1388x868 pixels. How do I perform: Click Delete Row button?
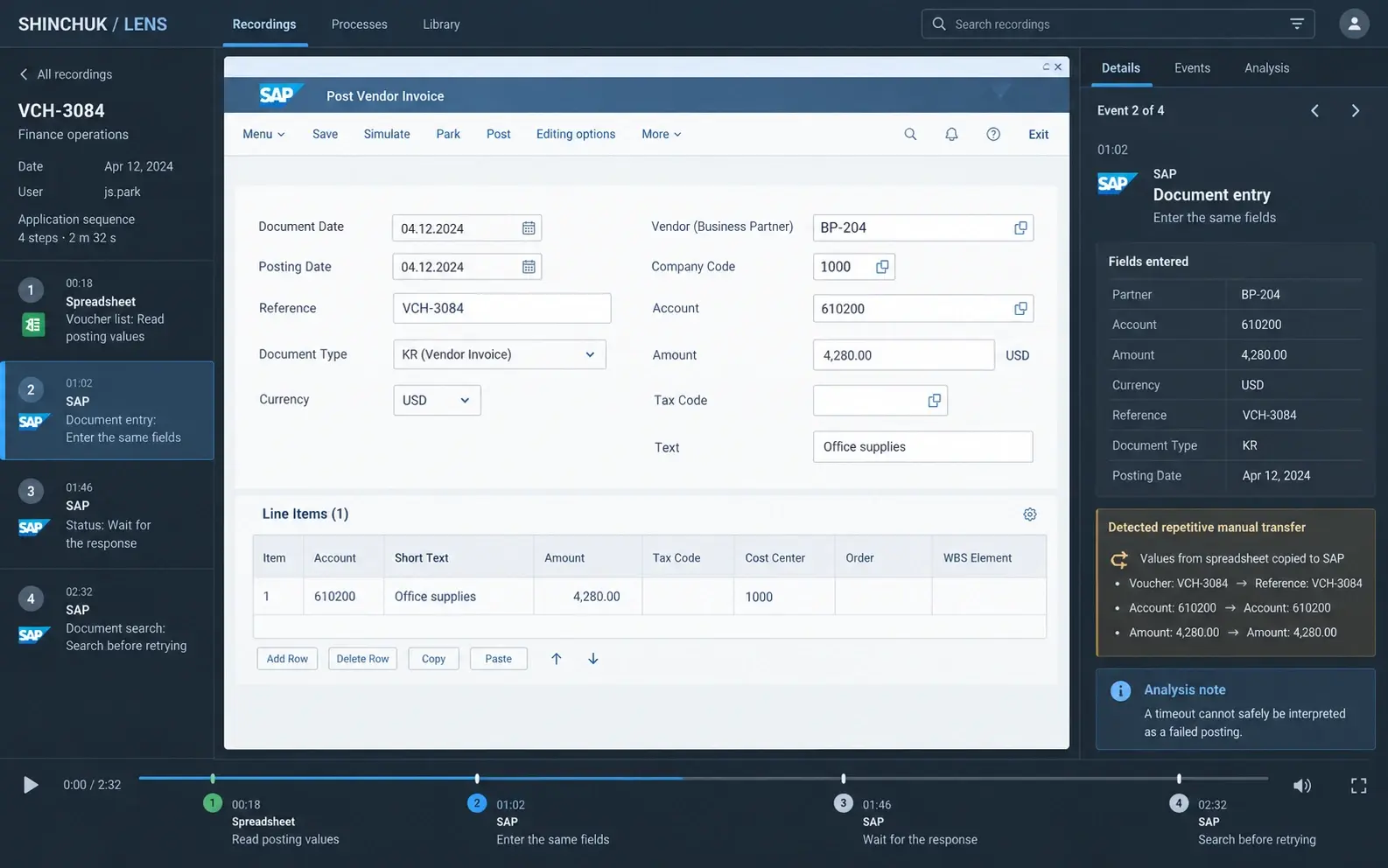tap(362, 659)
